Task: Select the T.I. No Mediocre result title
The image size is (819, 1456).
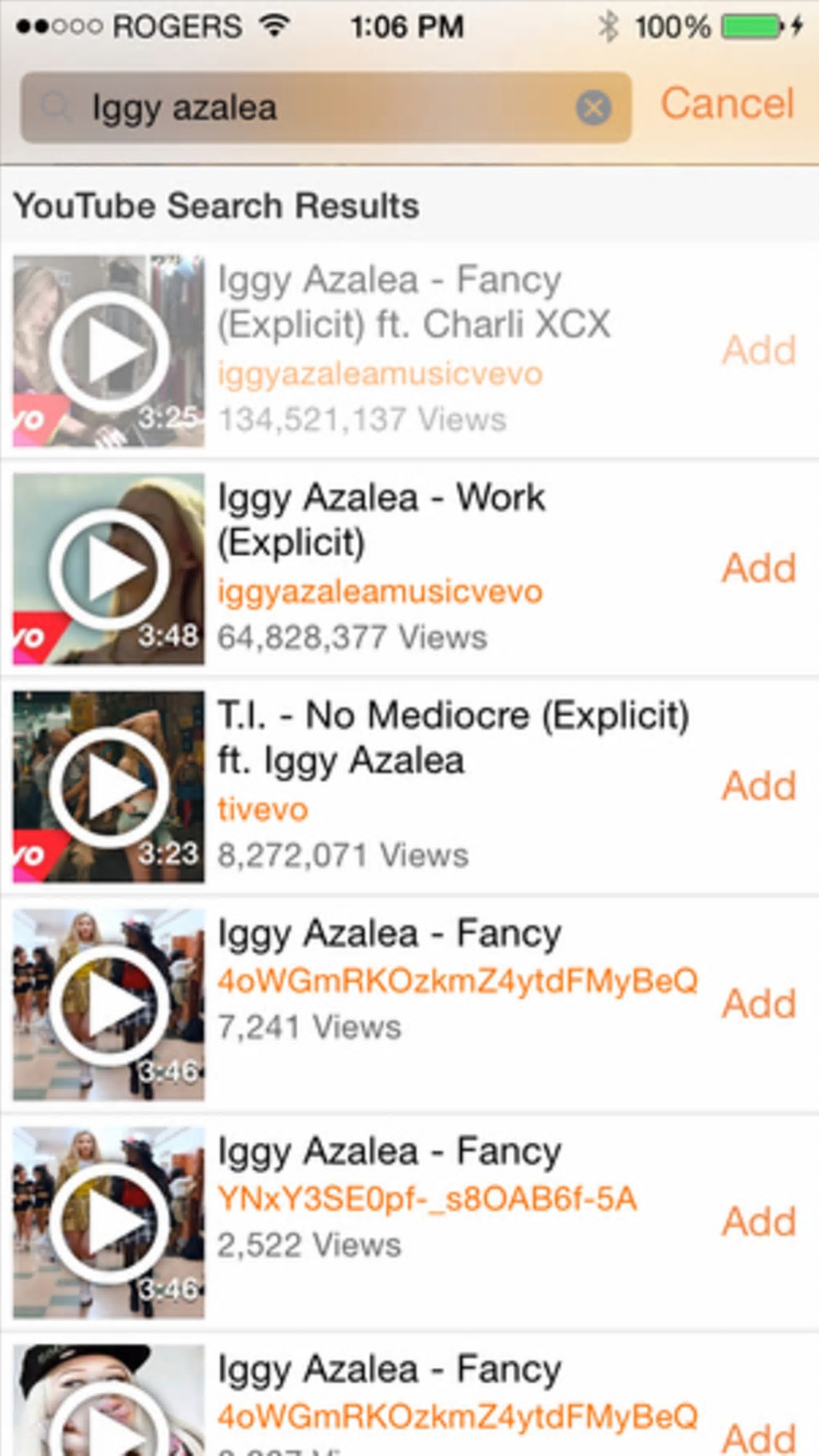Action: click(x=454, y=737)
